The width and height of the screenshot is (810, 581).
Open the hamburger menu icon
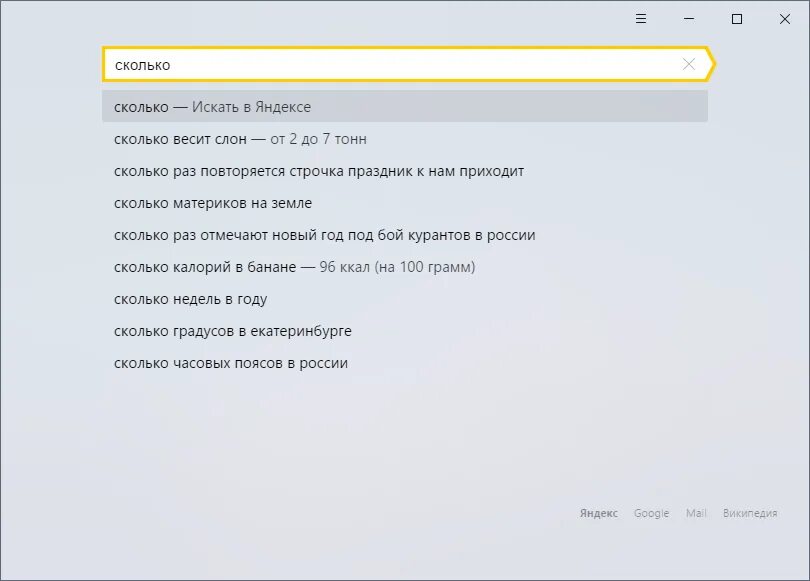click(641, 19)
